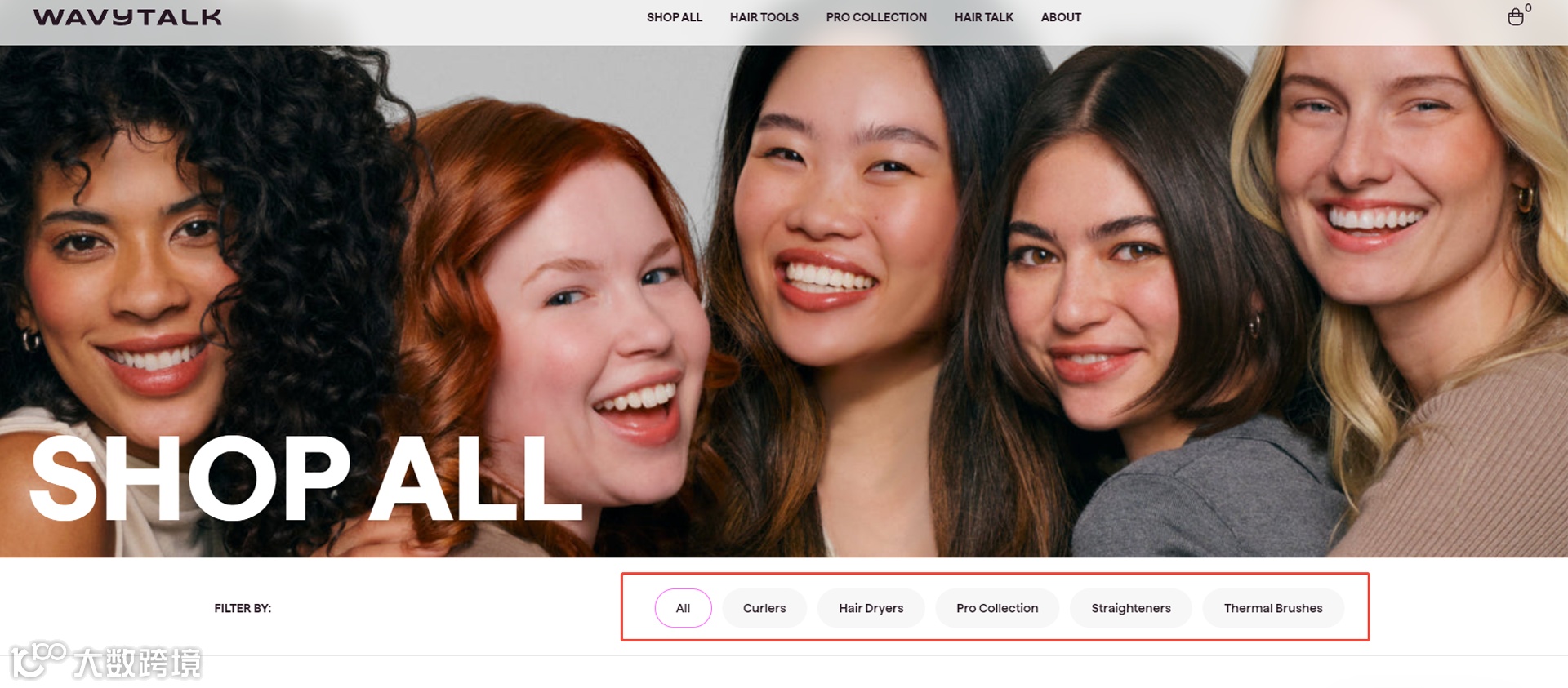Screen dimensions: 1568x688
Task: Select the All filter pill
Action: pyautogui.click(x=683, y=608)
